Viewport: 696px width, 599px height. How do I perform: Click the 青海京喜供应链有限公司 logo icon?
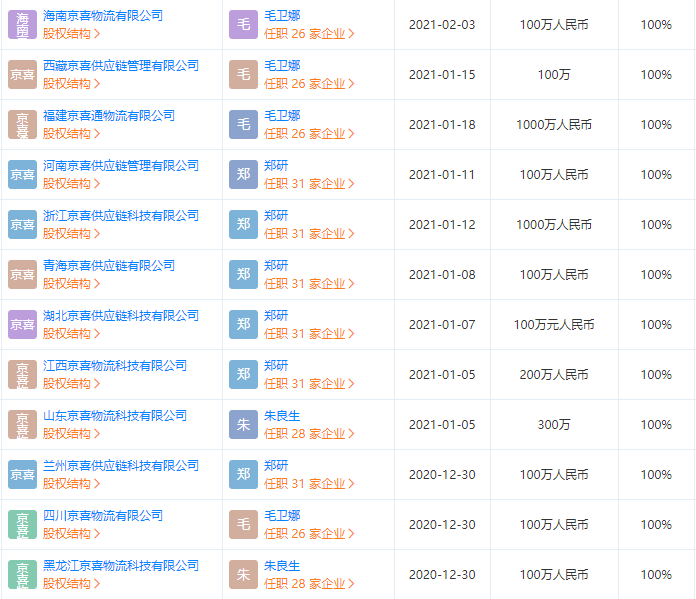(22, 275)
